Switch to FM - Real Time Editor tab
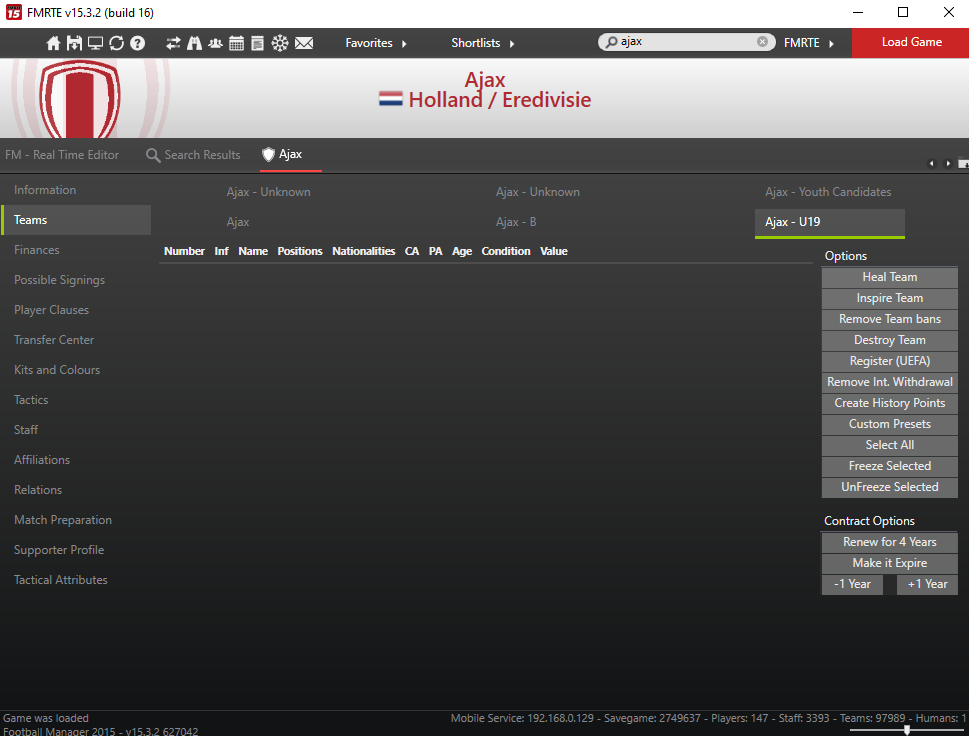This screenshot has width=969, height=736. (x=62, y=155)
